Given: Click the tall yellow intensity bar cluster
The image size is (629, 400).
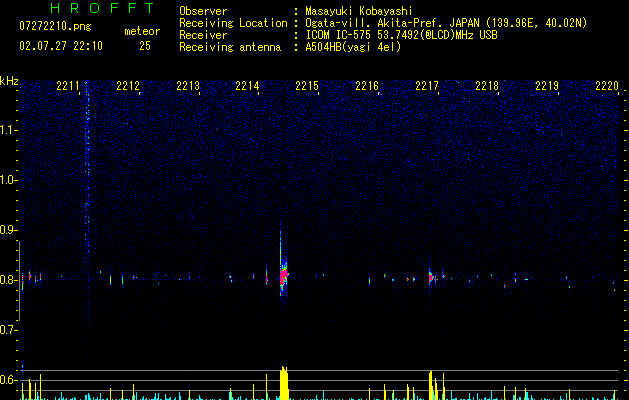Looking at the screenshot, I should coord(284,383).
